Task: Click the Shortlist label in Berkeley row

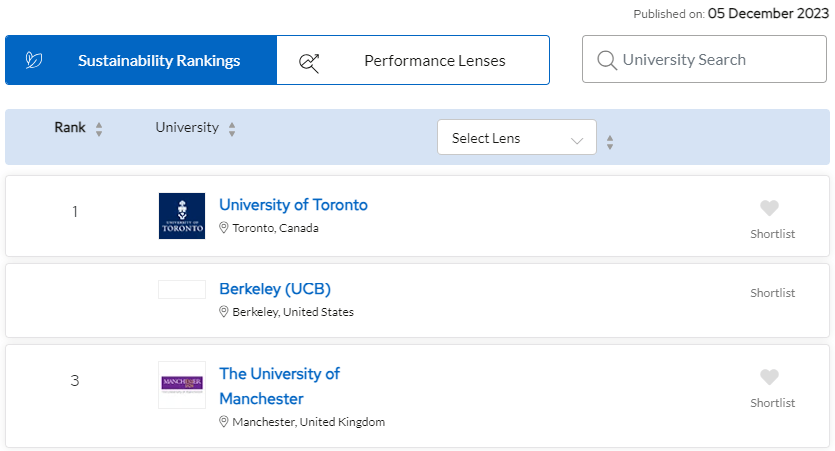Action: pyautogui.click(x=772, y=293)
